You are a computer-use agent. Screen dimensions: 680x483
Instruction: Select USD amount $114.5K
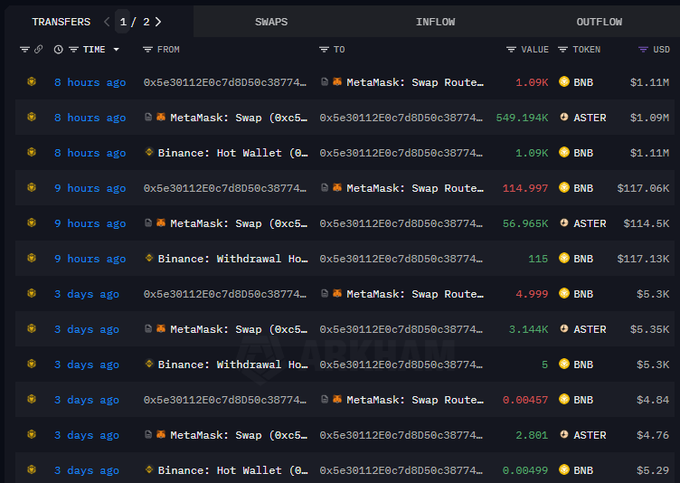point(646,223)
